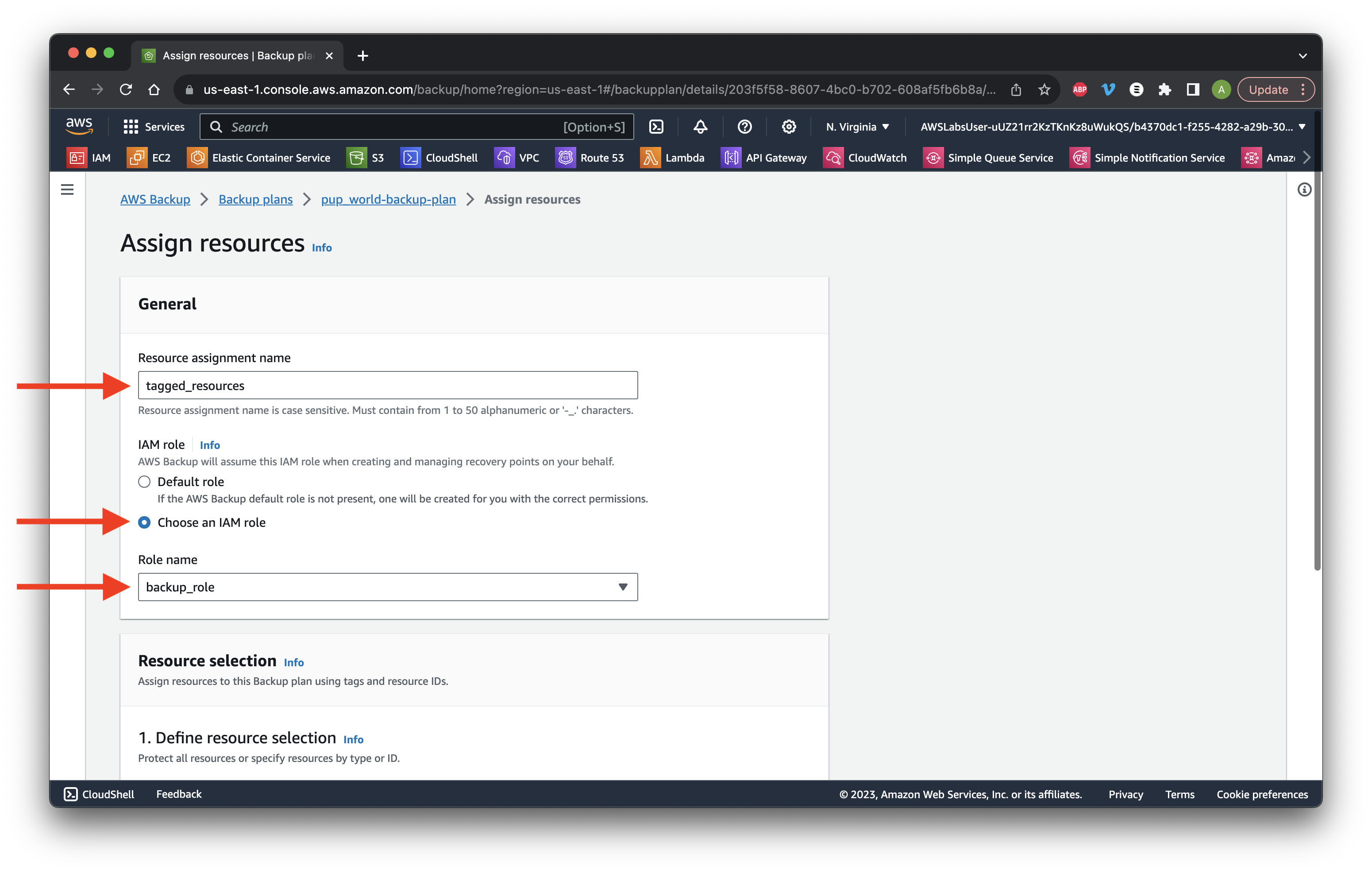Image resolution: width=1372 pixels, height=873 pixels.
Task: Open the pup_world-backup-plan breadcrumb
Action: coord(388,200)
